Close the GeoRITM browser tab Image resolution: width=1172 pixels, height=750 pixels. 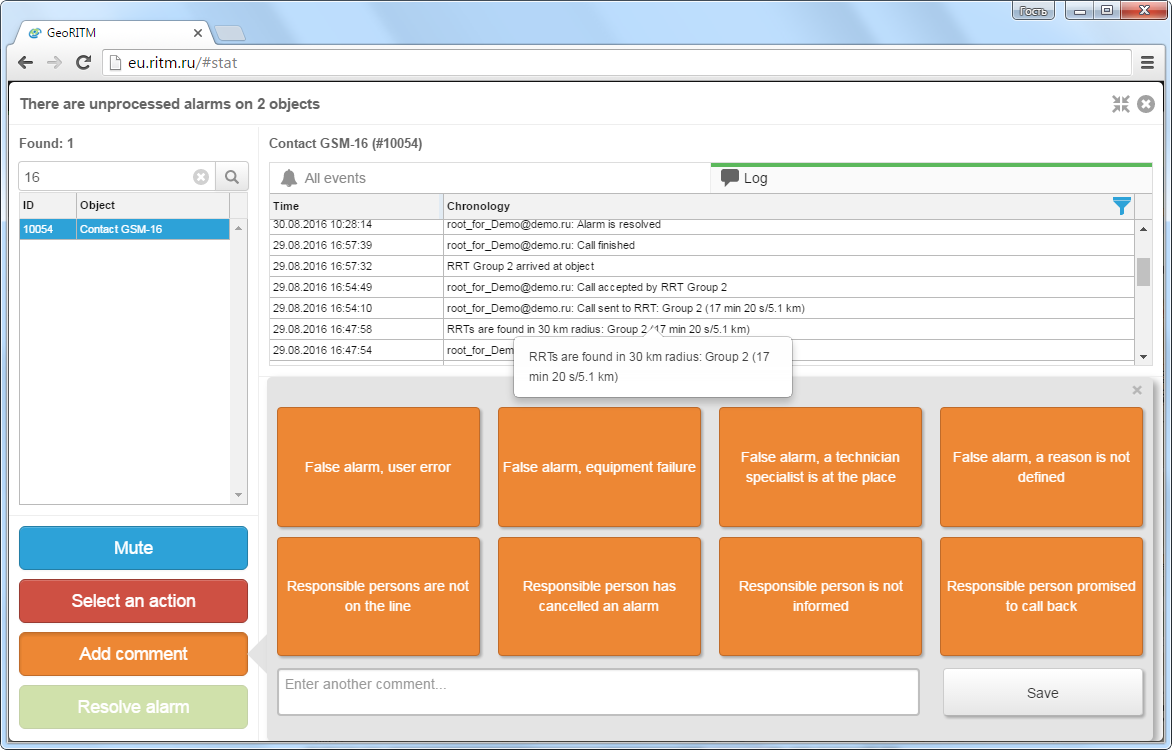(197, 33)
